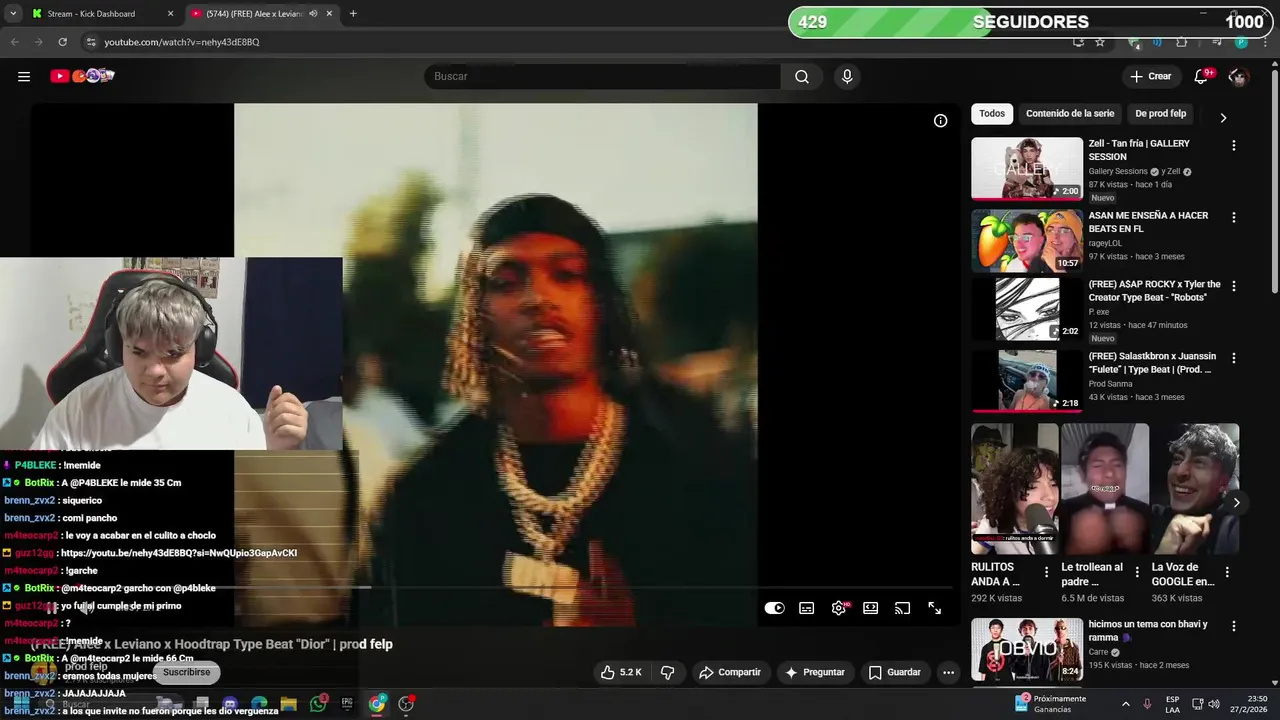Open Le trollean al padre short

pos(1105,489)
